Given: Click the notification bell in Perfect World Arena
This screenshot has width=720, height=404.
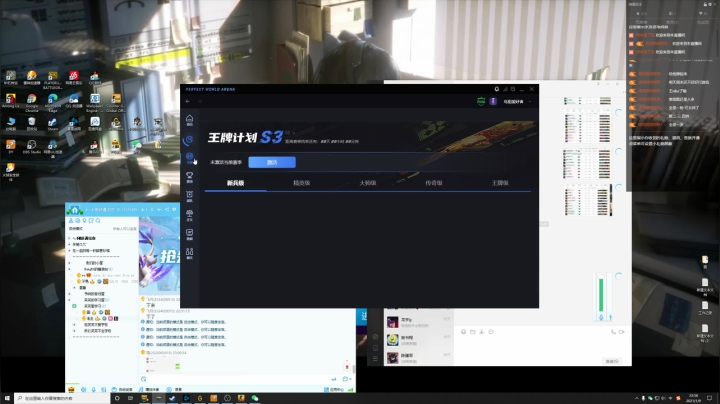Looking at the screenshot, I should [496, 89].
